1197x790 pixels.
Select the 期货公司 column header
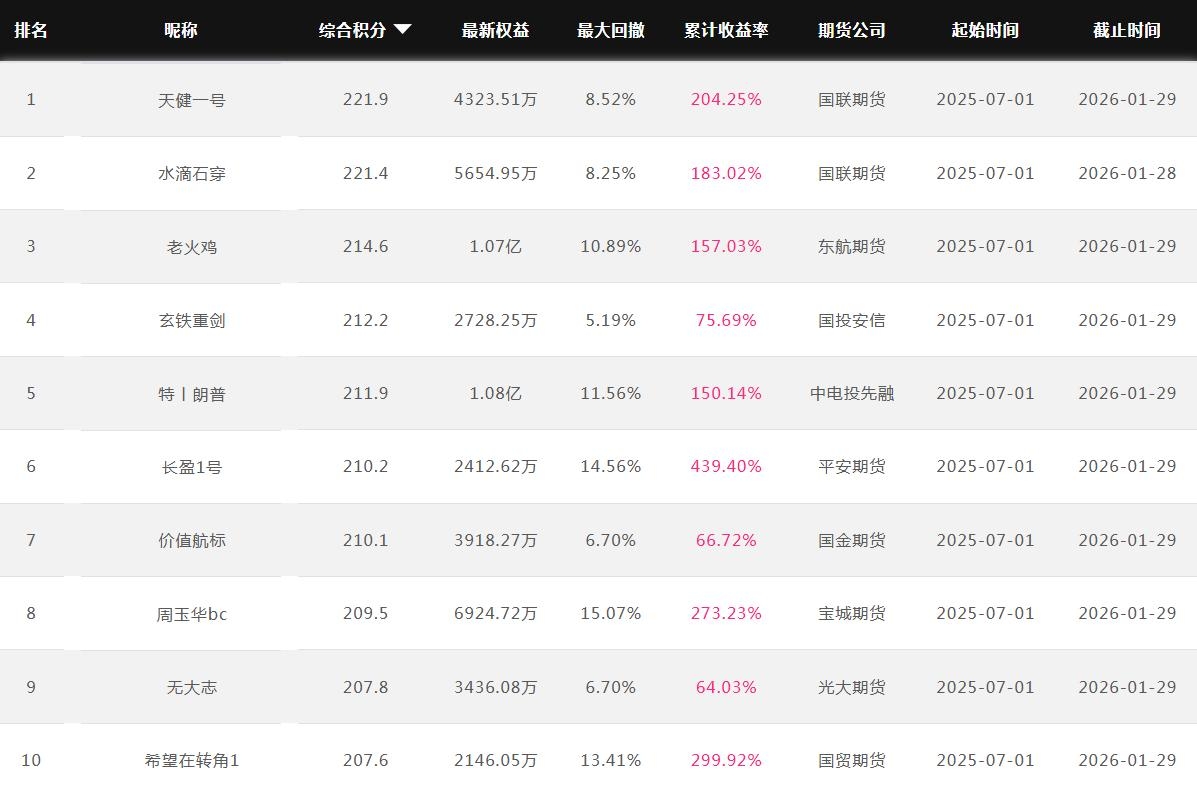[851, 30]
